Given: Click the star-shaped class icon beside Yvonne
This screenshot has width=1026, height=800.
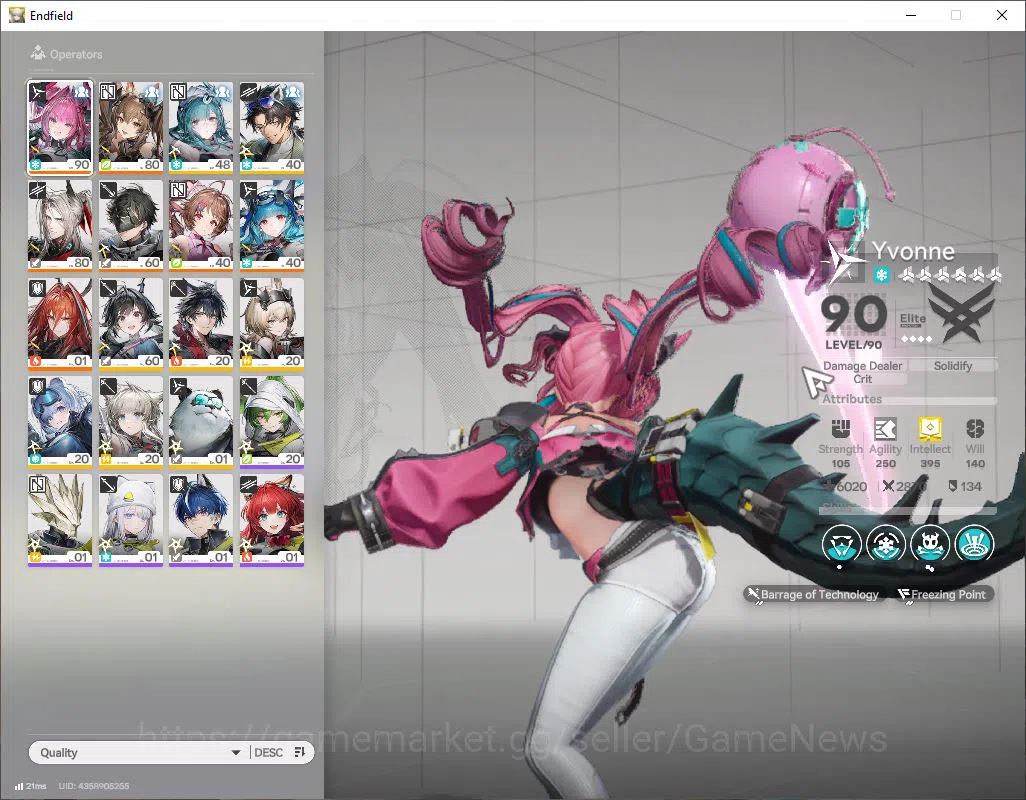Looking at the screenshot, I should 844,262.
